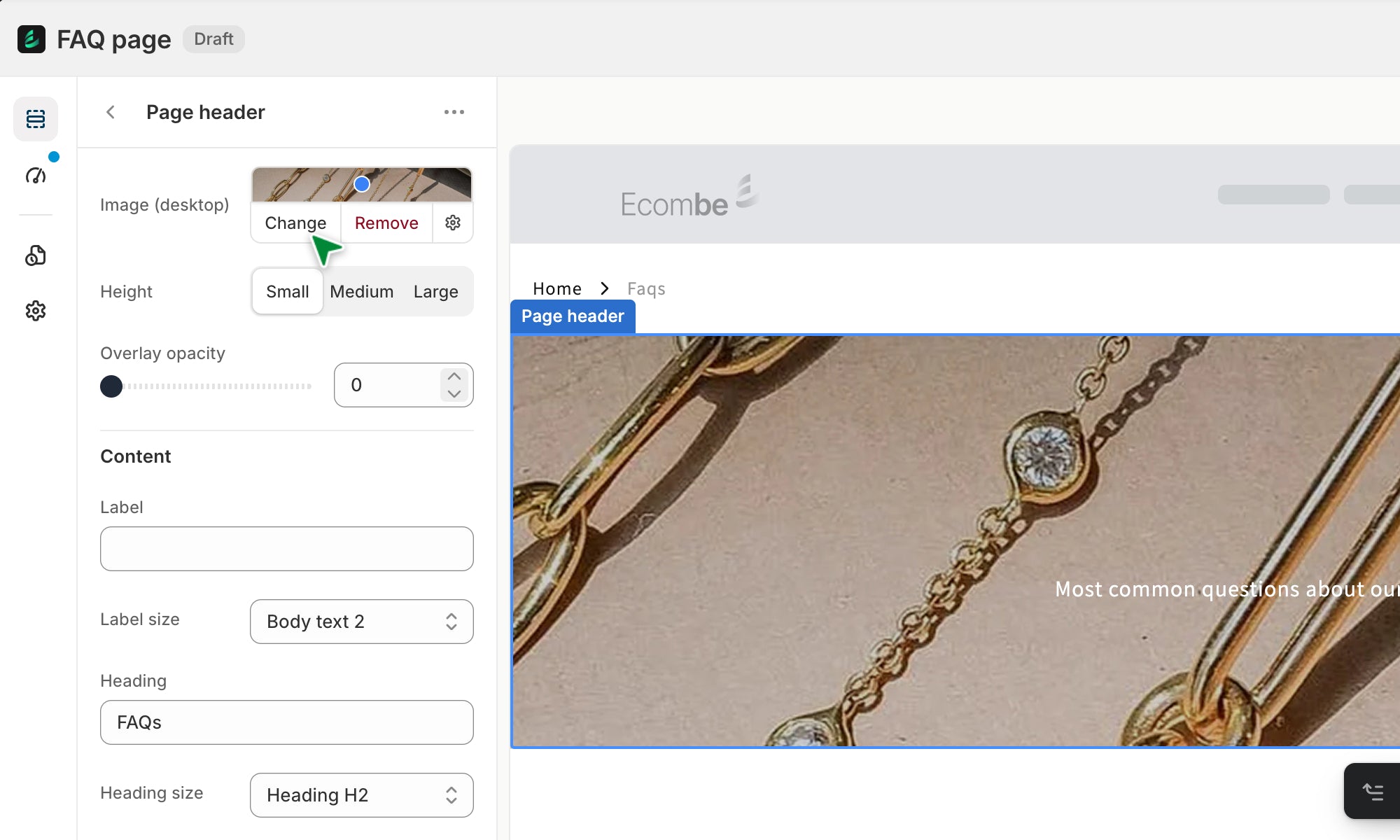
Task: Open the sections layout icon in sidebar
Action: pos(36,119)
